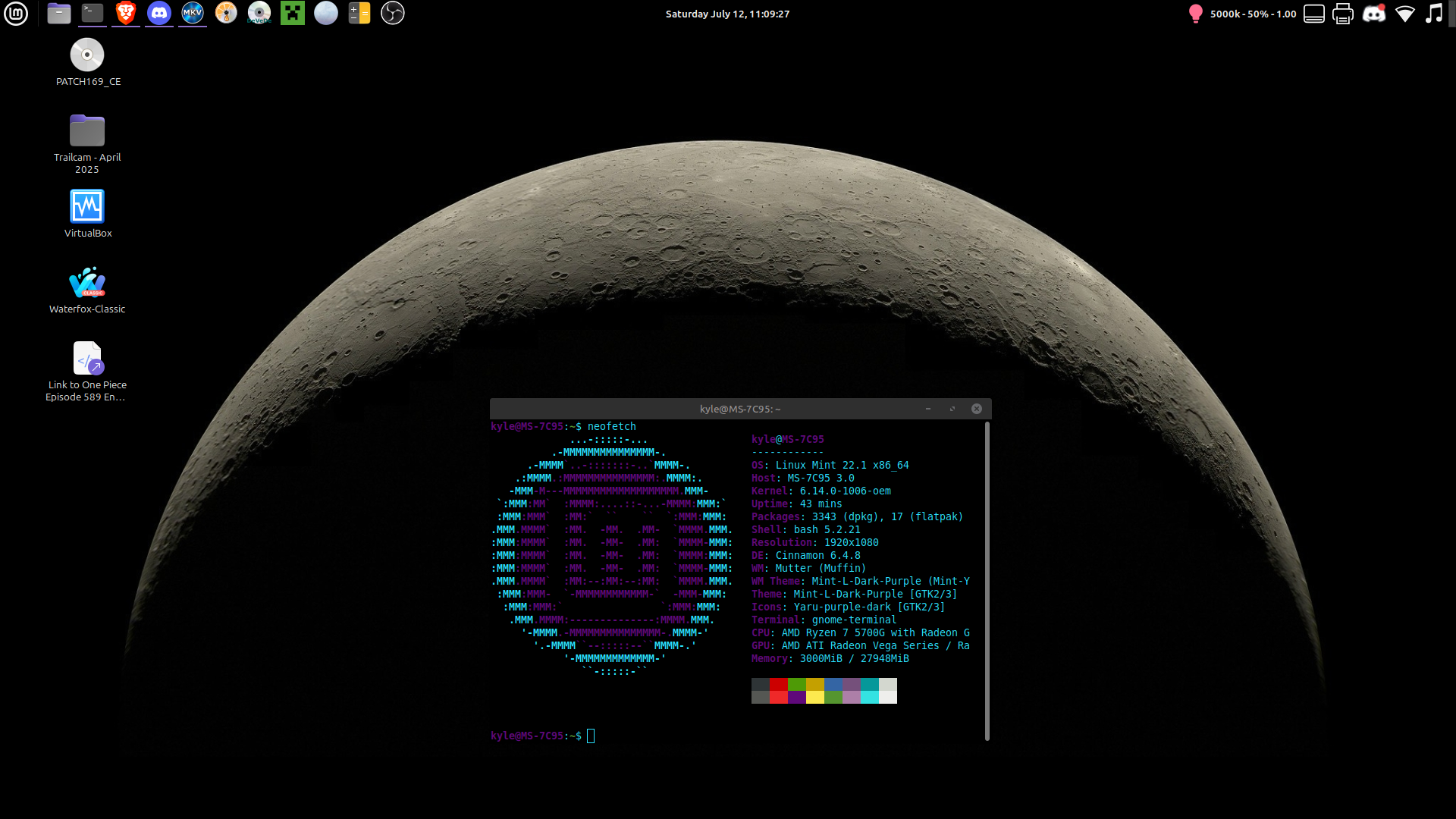Image resolution: width=1456 pixels, height=819 pixels.
Task: Click the Terminal launcher in the panel
Action: pos(93,13)
